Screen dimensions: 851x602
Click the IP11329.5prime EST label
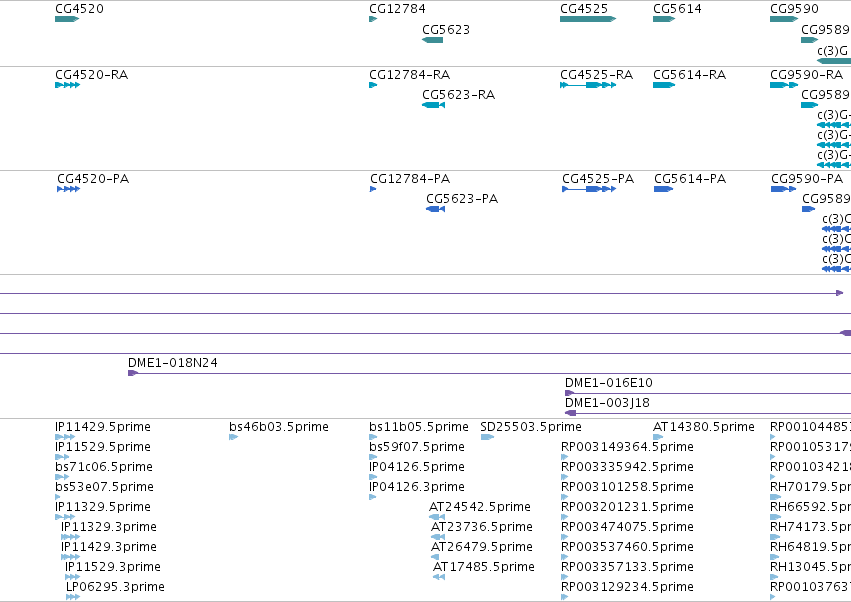103,507
